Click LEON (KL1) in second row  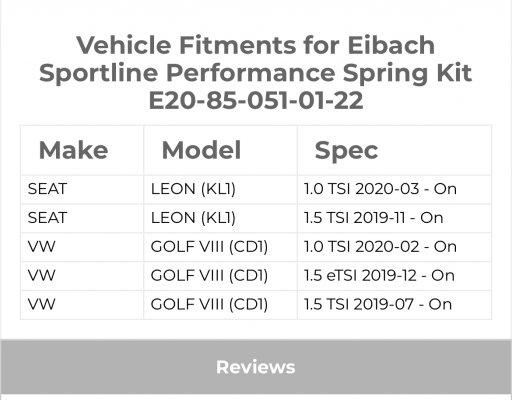pyautogui.click(x=193, y=218)
